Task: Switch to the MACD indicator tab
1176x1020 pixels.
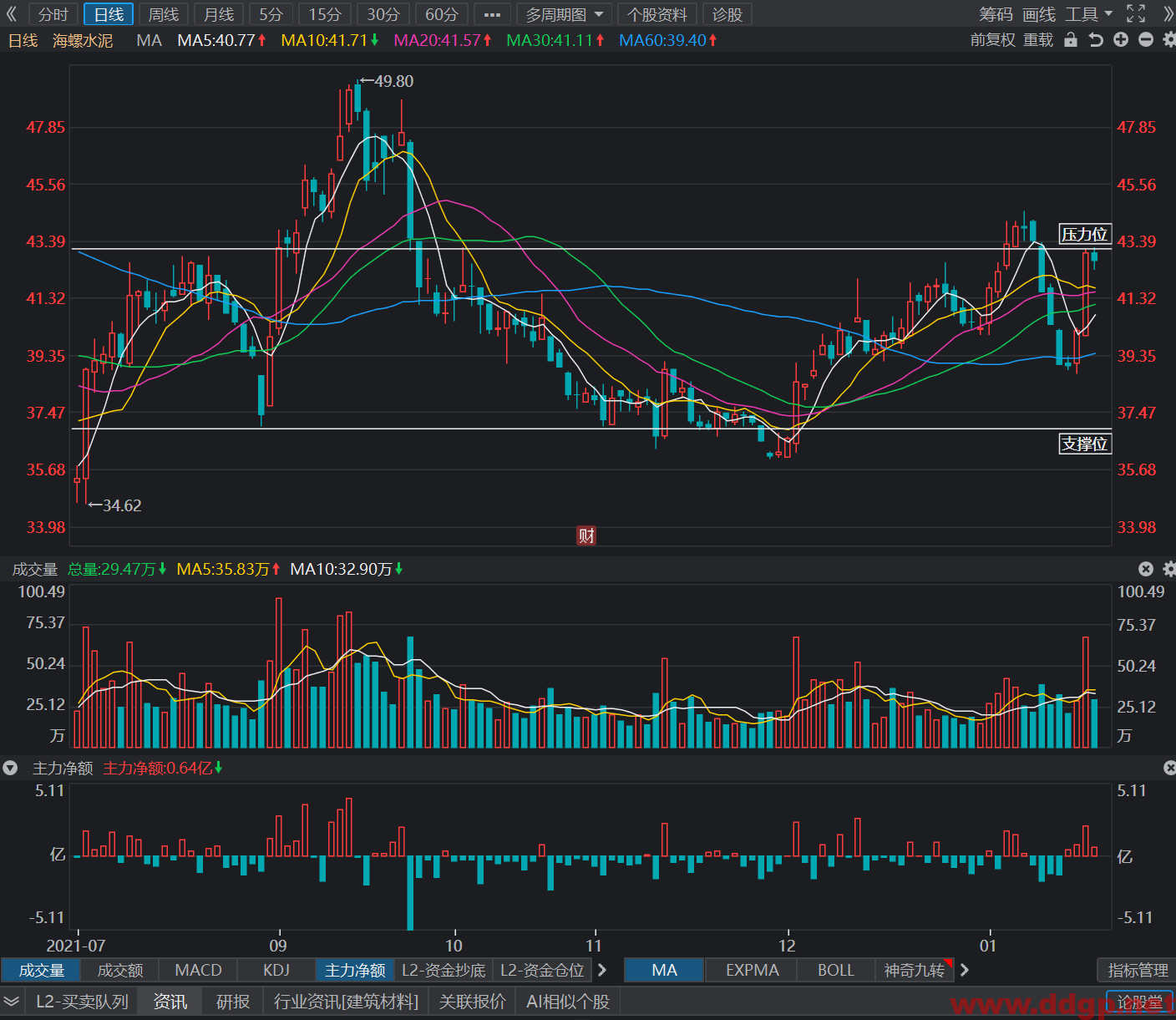Action: (x=198, y=970)
